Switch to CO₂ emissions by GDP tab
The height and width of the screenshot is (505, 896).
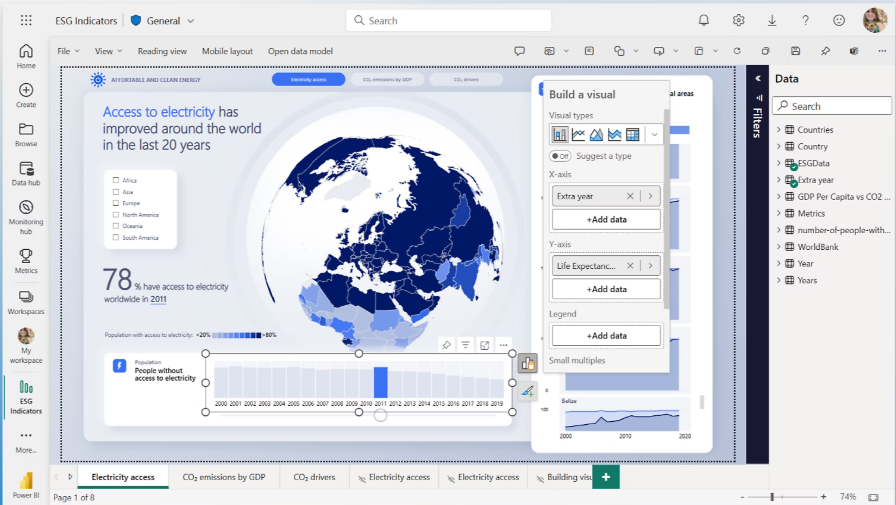(224, 477)
